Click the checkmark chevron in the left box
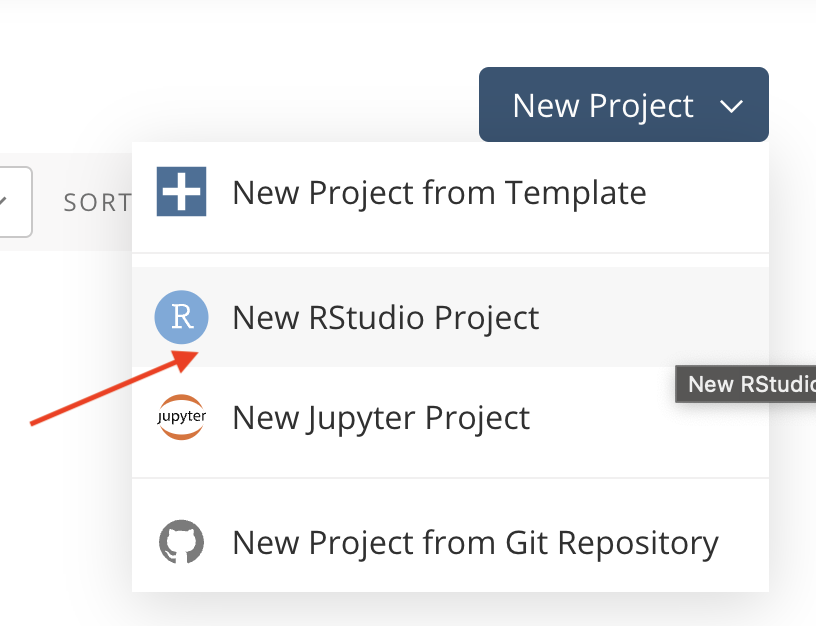Image resolution: width=816 pixels, height=626 pixels. pyautogui.click(x=3, y=200)
